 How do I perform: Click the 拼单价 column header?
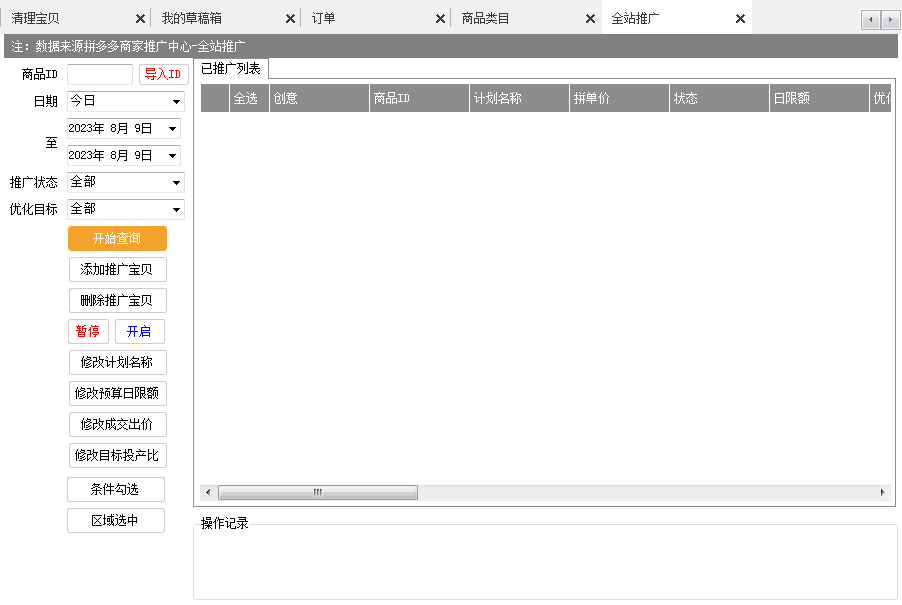[x=620, y=98]
